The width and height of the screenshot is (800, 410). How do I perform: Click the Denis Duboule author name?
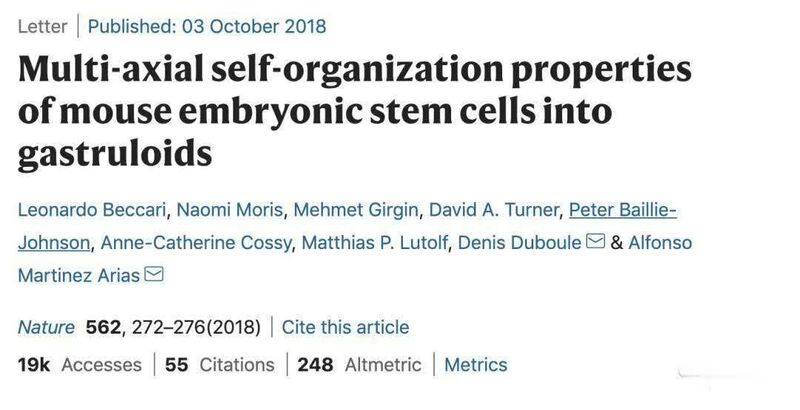(x=519, y=243)
